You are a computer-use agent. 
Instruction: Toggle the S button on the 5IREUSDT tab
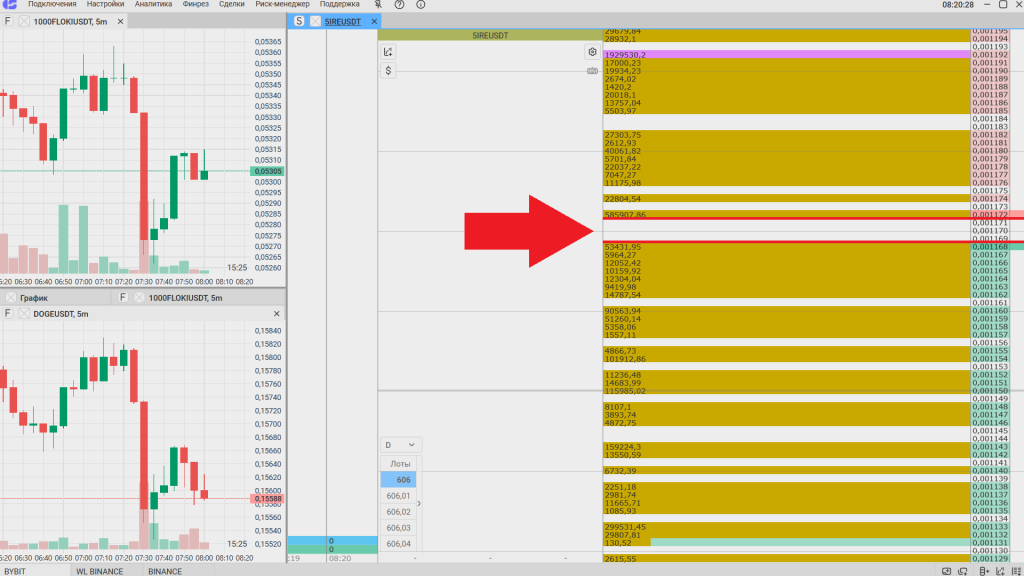(x=299, y=21)
